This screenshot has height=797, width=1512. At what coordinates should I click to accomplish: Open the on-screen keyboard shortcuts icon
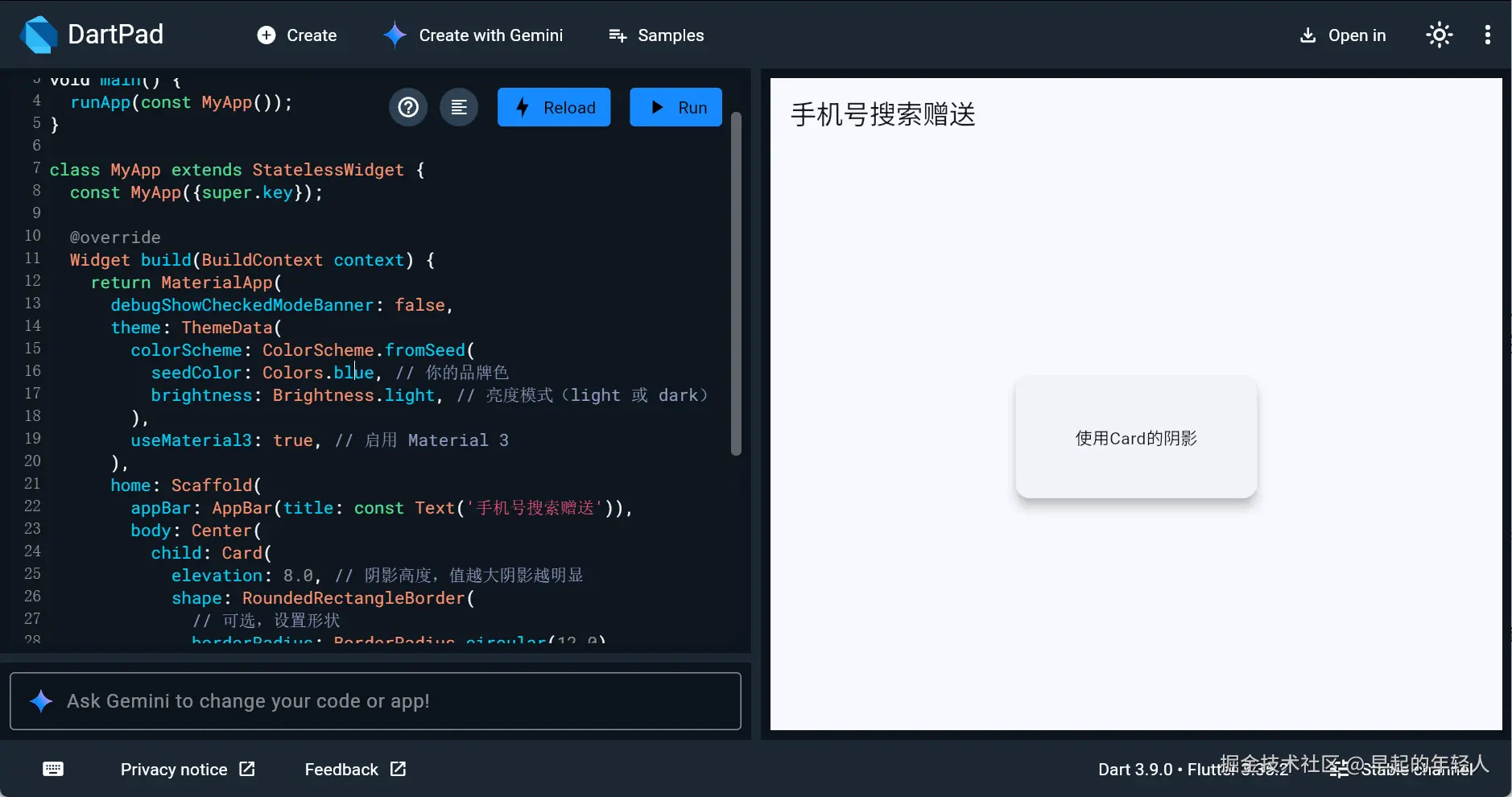pos(52,769)
